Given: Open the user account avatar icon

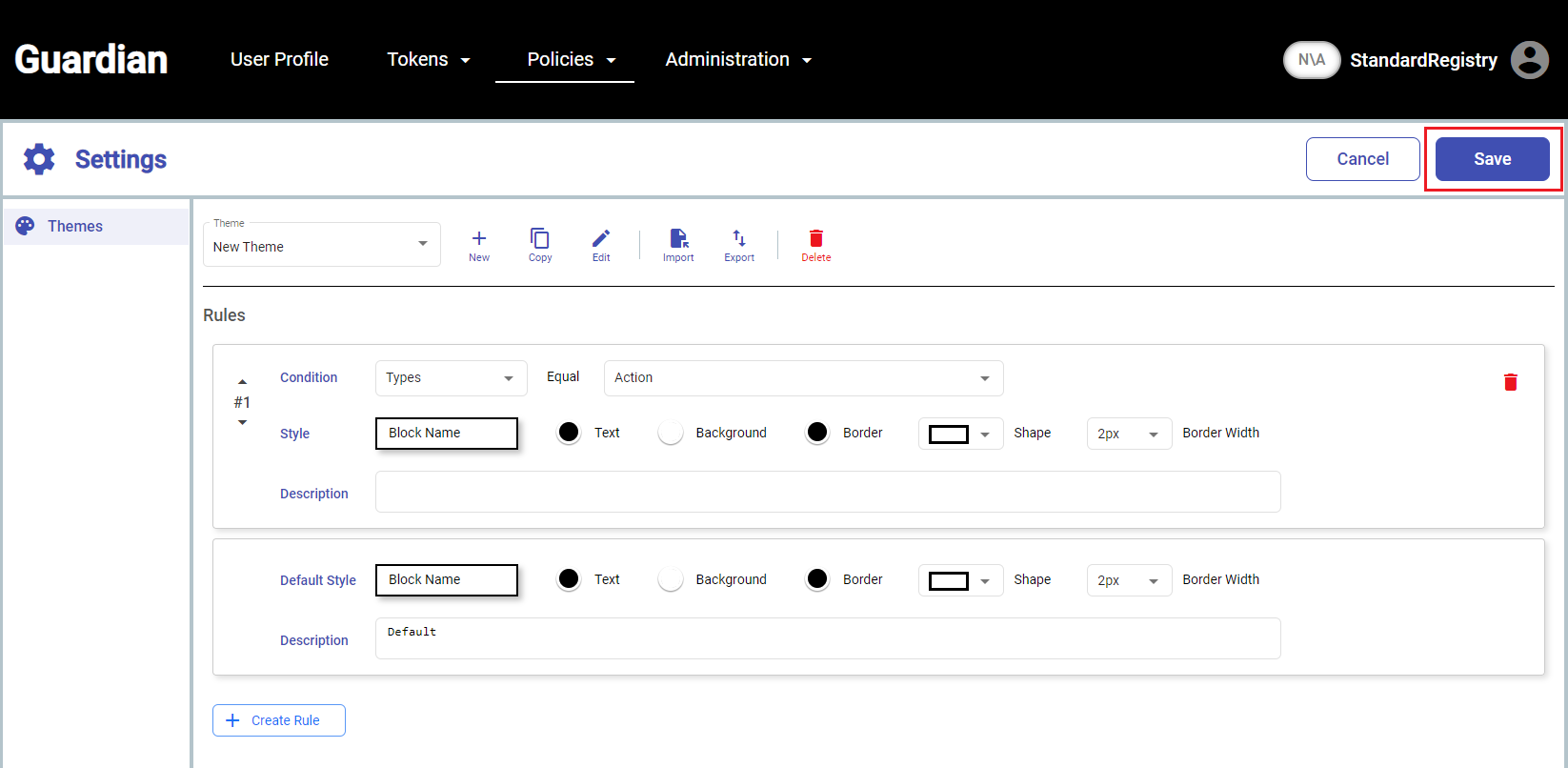Looking at the screenshot, I should [x=1529, y=60].
